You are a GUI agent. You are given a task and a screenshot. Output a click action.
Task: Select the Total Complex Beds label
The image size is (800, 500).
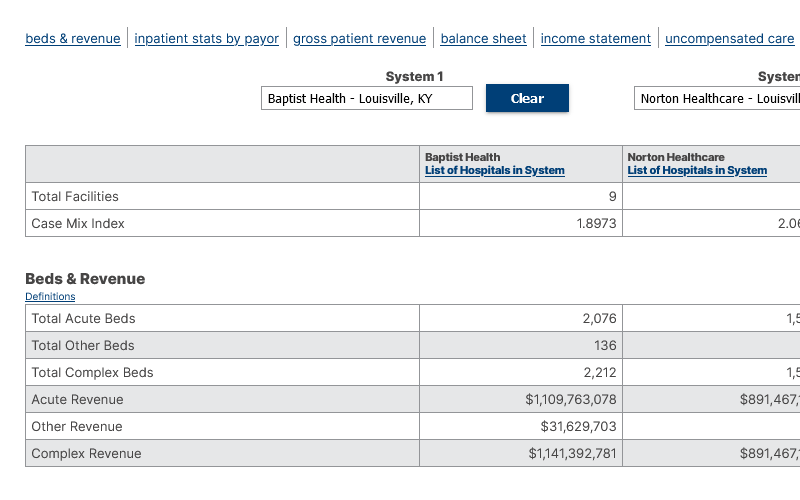pyautogui.click(x=92, y=372)
